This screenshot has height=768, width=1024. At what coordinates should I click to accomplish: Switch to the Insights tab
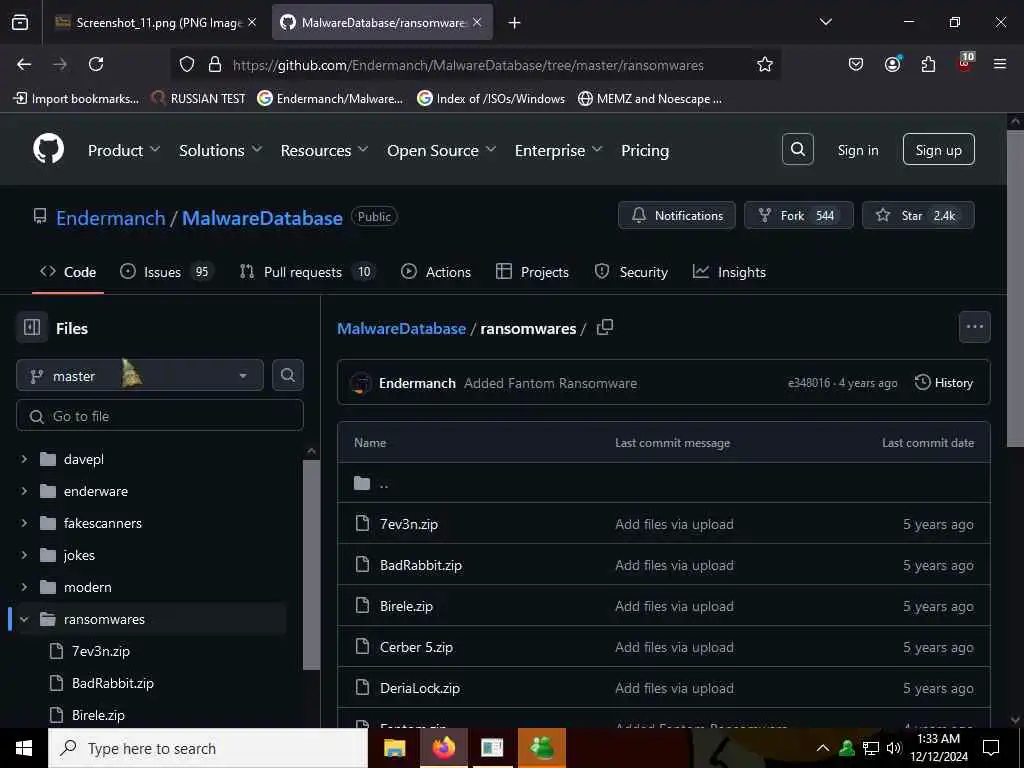click(x=729, y=272)
